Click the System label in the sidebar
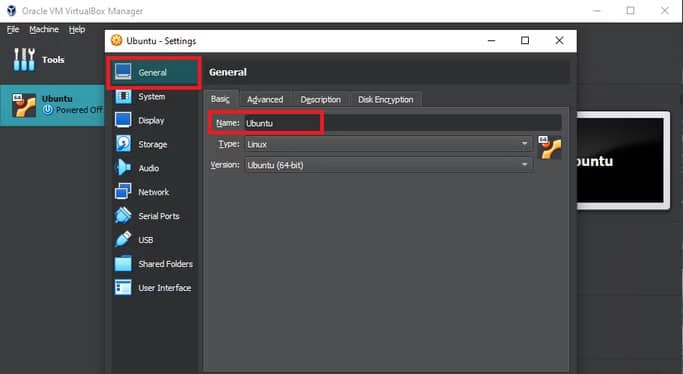The height and width of the screenshot is (374, 683). (152, 97)
